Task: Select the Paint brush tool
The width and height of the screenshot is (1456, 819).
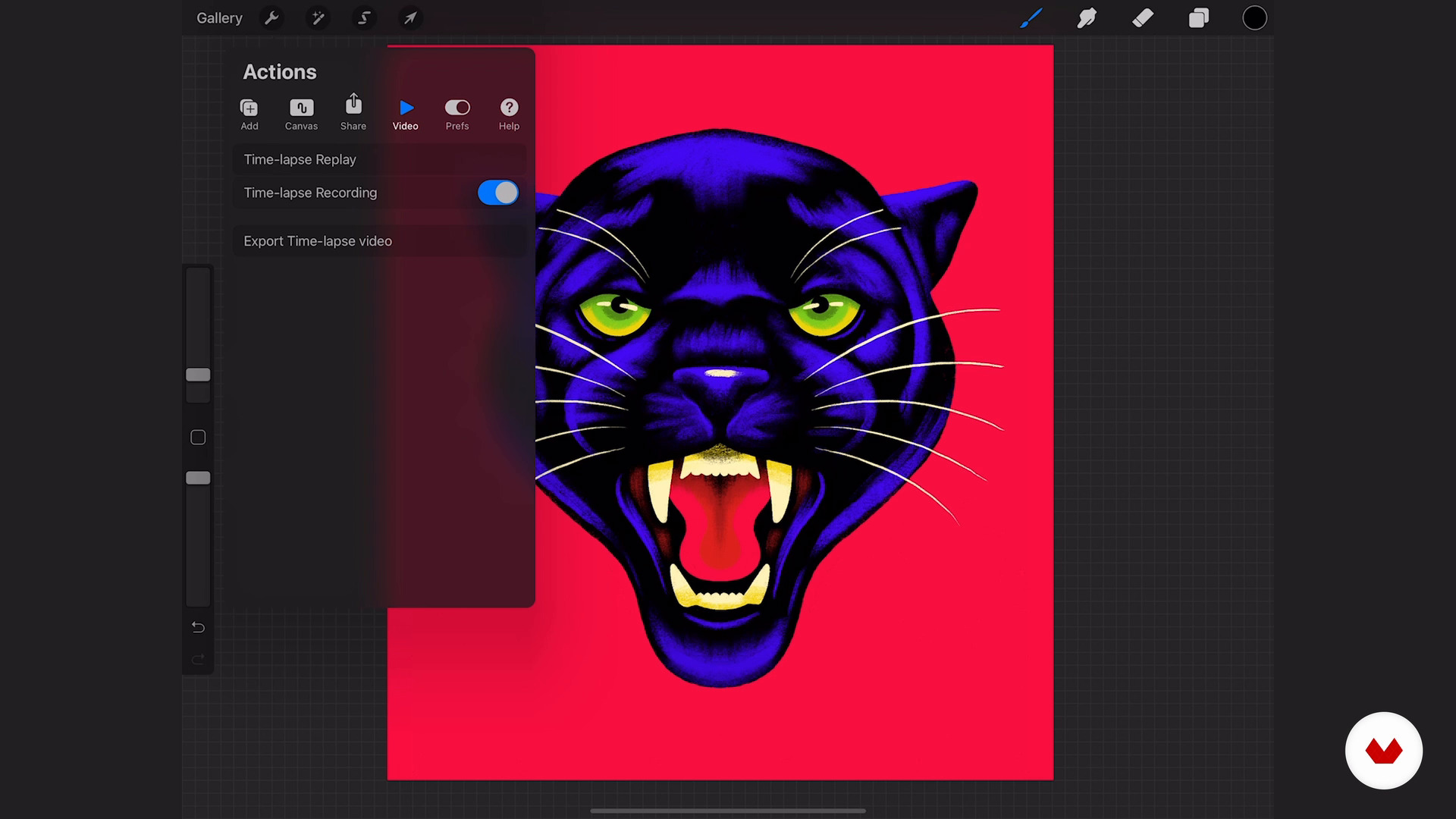Action: tap(1031, 17)
